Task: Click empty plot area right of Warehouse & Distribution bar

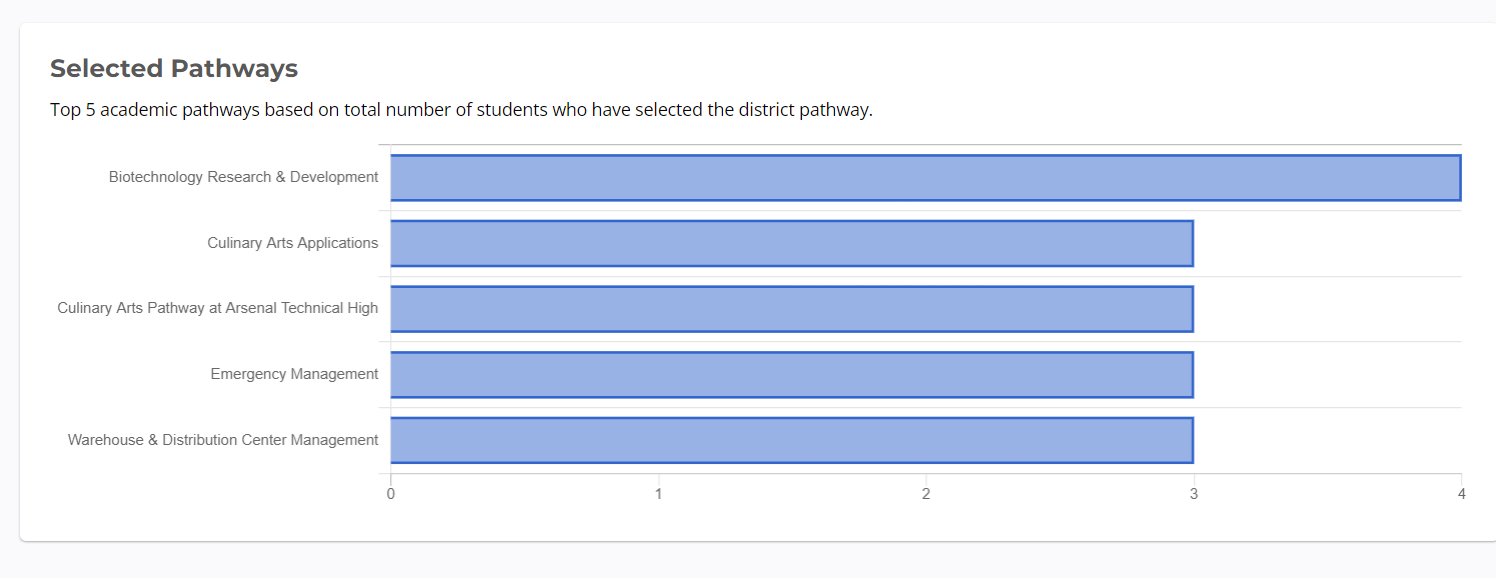Action: click(x=1327, y=440)
